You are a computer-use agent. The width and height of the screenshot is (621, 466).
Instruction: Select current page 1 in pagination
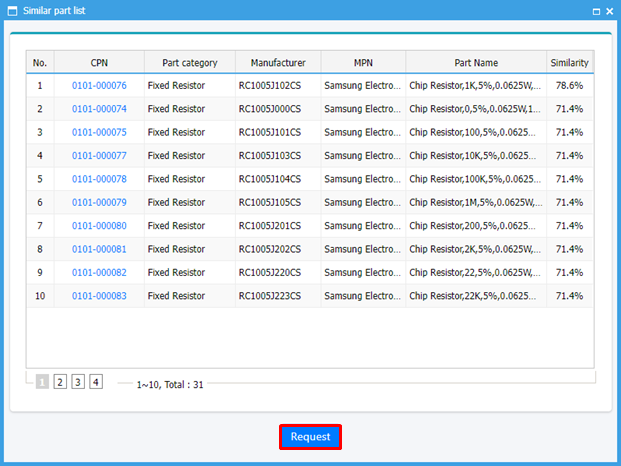click(42, 382)
